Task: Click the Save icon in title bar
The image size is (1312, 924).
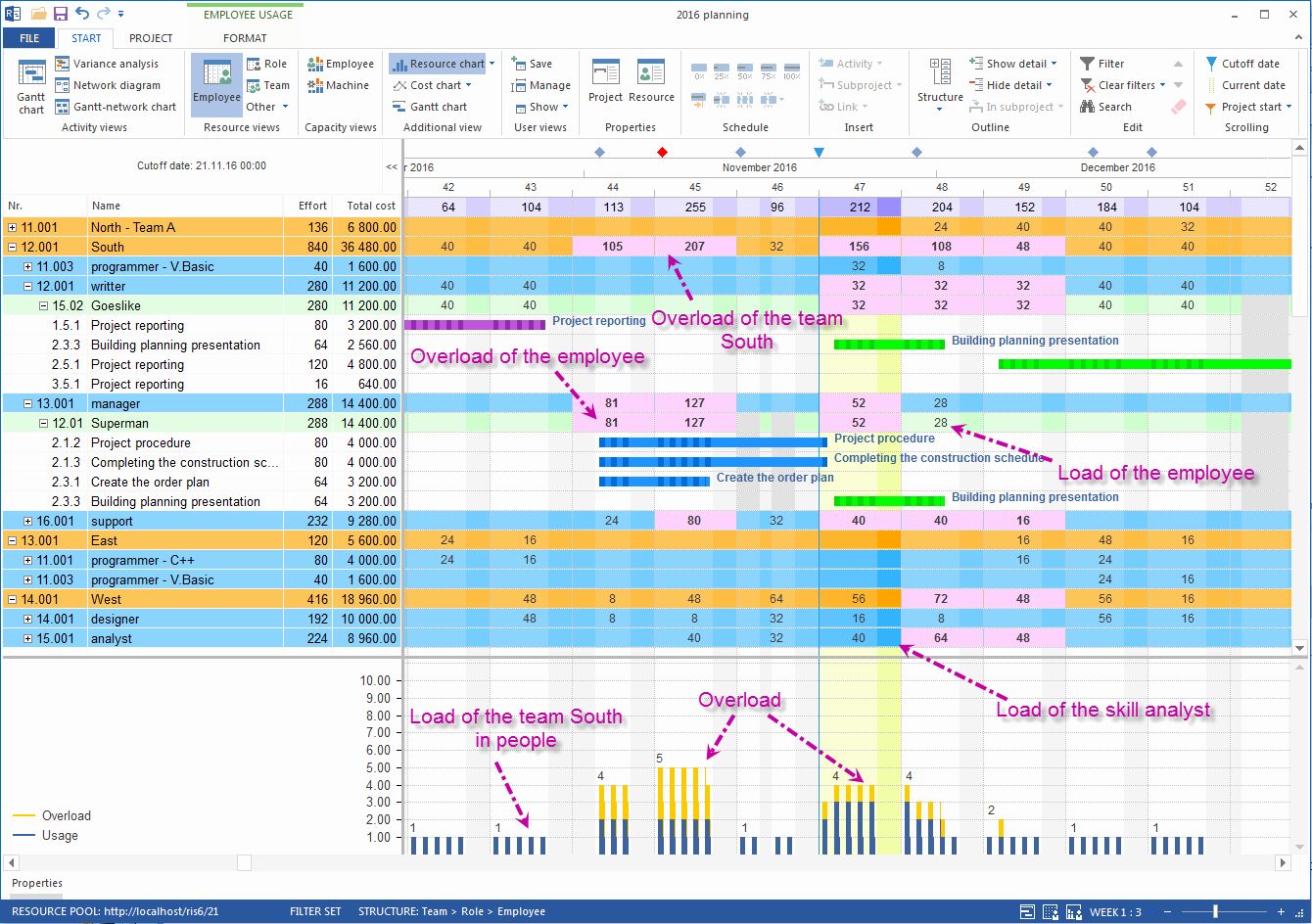Action: 61,14
